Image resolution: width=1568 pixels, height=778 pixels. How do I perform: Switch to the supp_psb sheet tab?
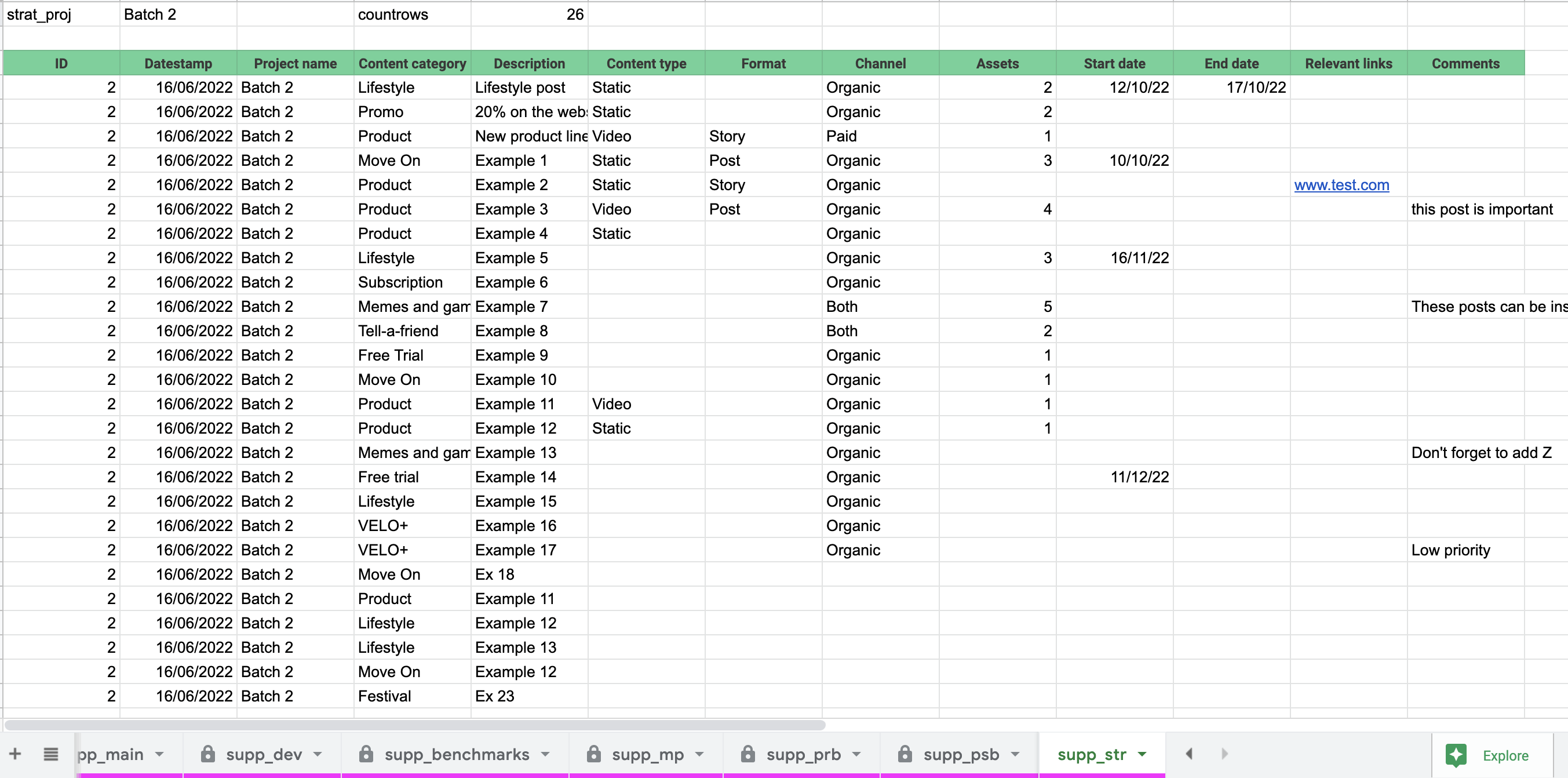(x=960, y=754)
